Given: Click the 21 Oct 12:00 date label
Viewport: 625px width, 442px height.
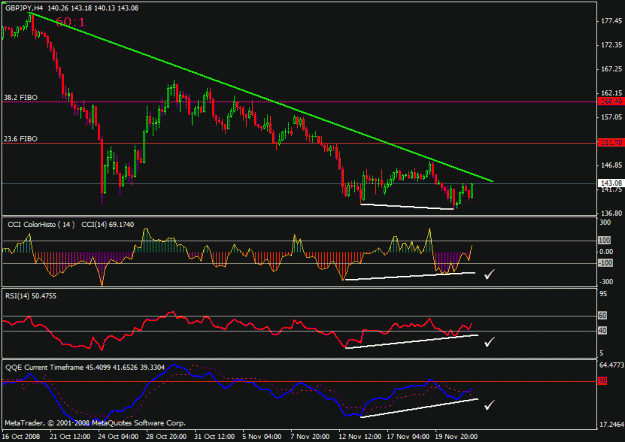Looking at the screenshot, I should click(x=70, y=436).
